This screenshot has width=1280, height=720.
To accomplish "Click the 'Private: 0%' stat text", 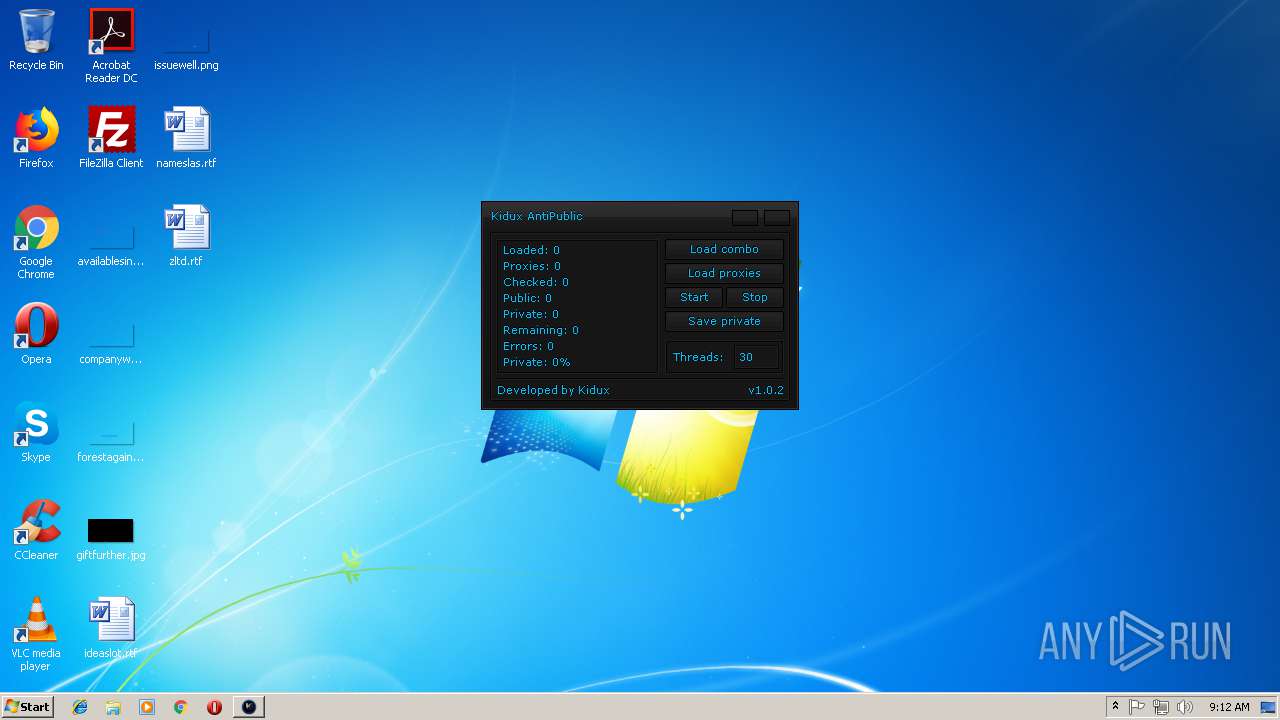I will click(x=537, y=362).
